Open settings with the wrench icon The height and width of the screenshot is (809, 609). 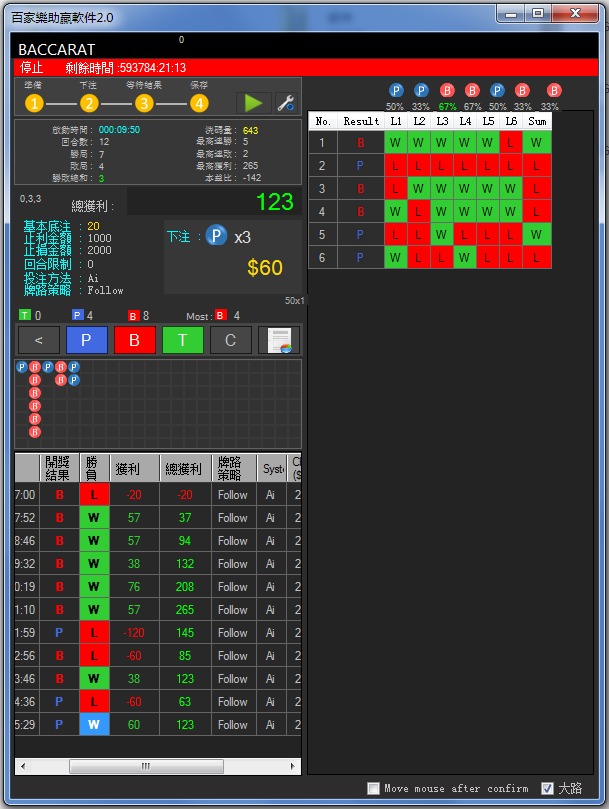(x=285, y=102)
